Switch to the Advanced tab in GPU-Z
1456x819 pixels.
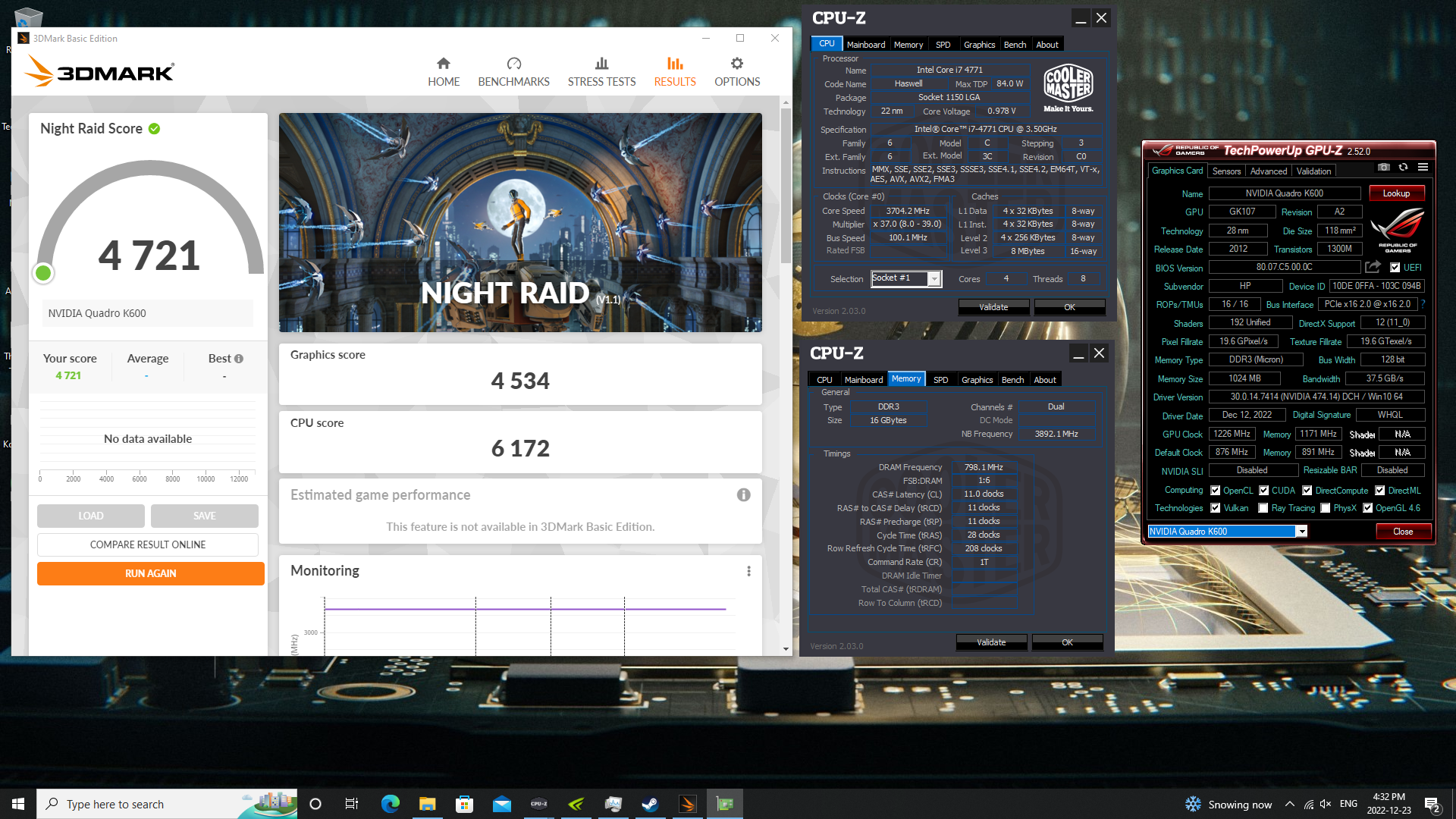[1268, 171]
